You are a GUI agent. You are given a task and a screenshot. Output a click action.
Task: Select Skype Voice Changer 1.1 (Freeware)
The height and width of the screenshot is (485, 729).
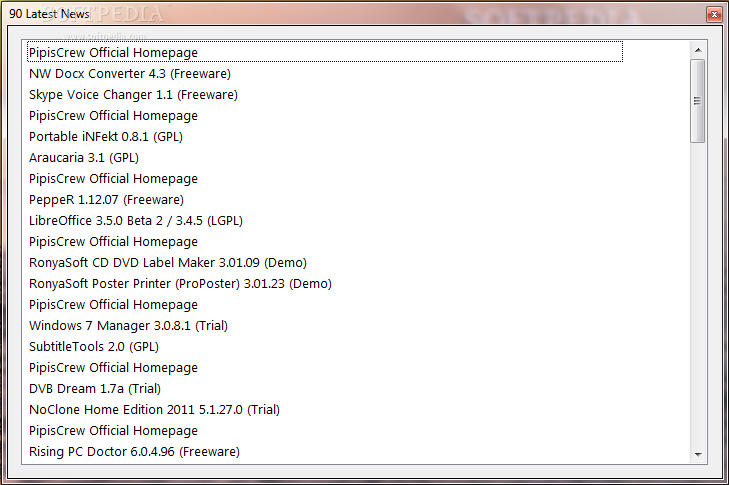(133, 94)
